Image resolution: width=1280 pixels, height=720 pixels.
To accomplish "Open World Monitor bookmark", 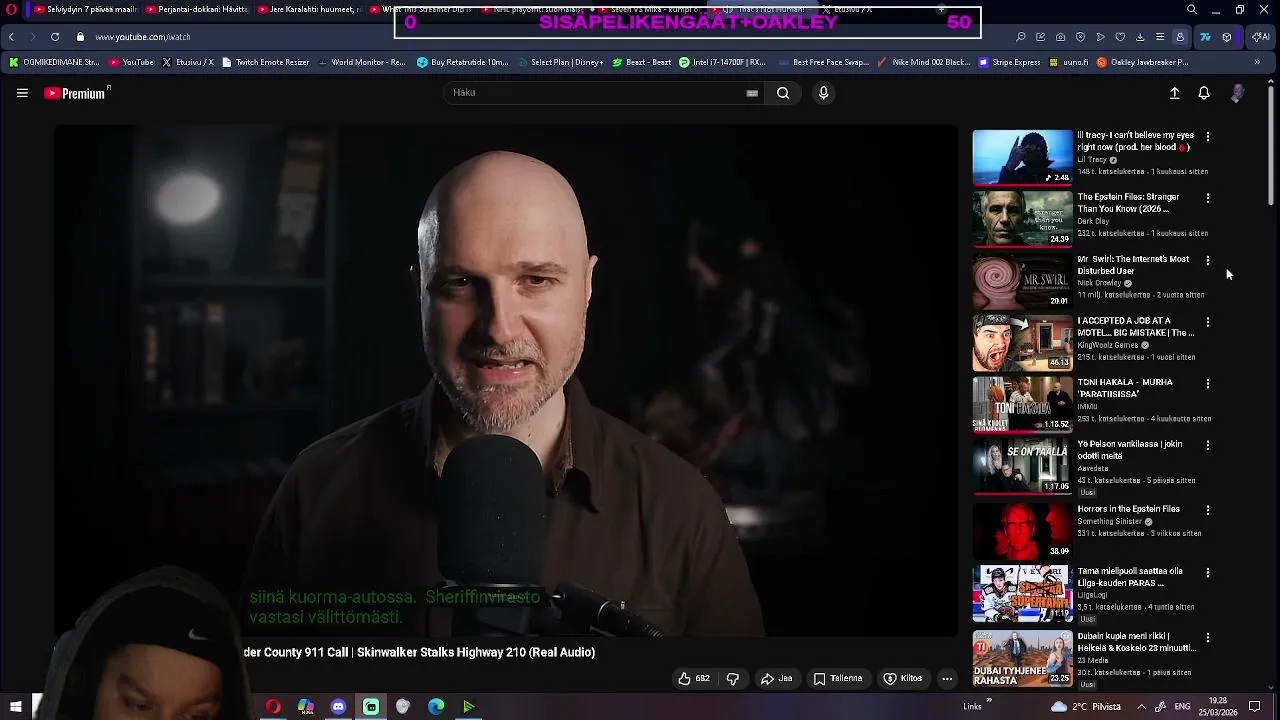I will (361, 62).
